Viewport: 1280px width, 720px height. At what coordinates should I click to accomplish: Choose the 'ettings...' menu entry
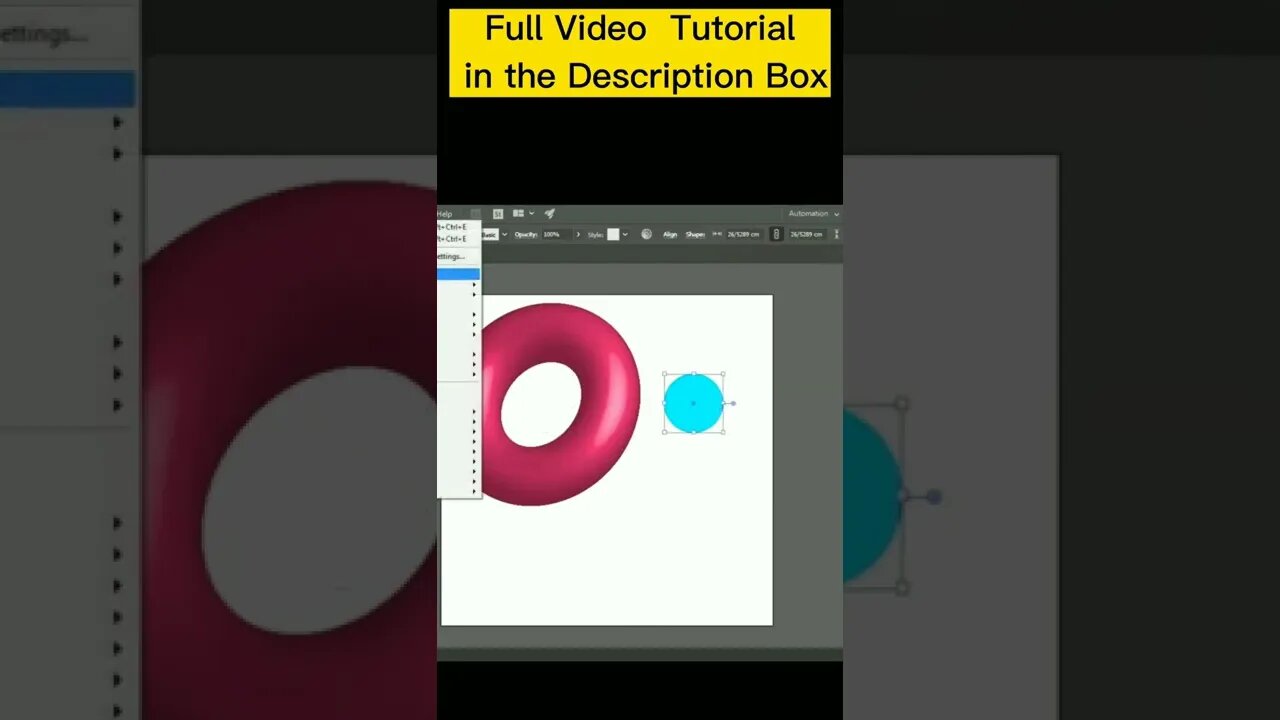451,256
